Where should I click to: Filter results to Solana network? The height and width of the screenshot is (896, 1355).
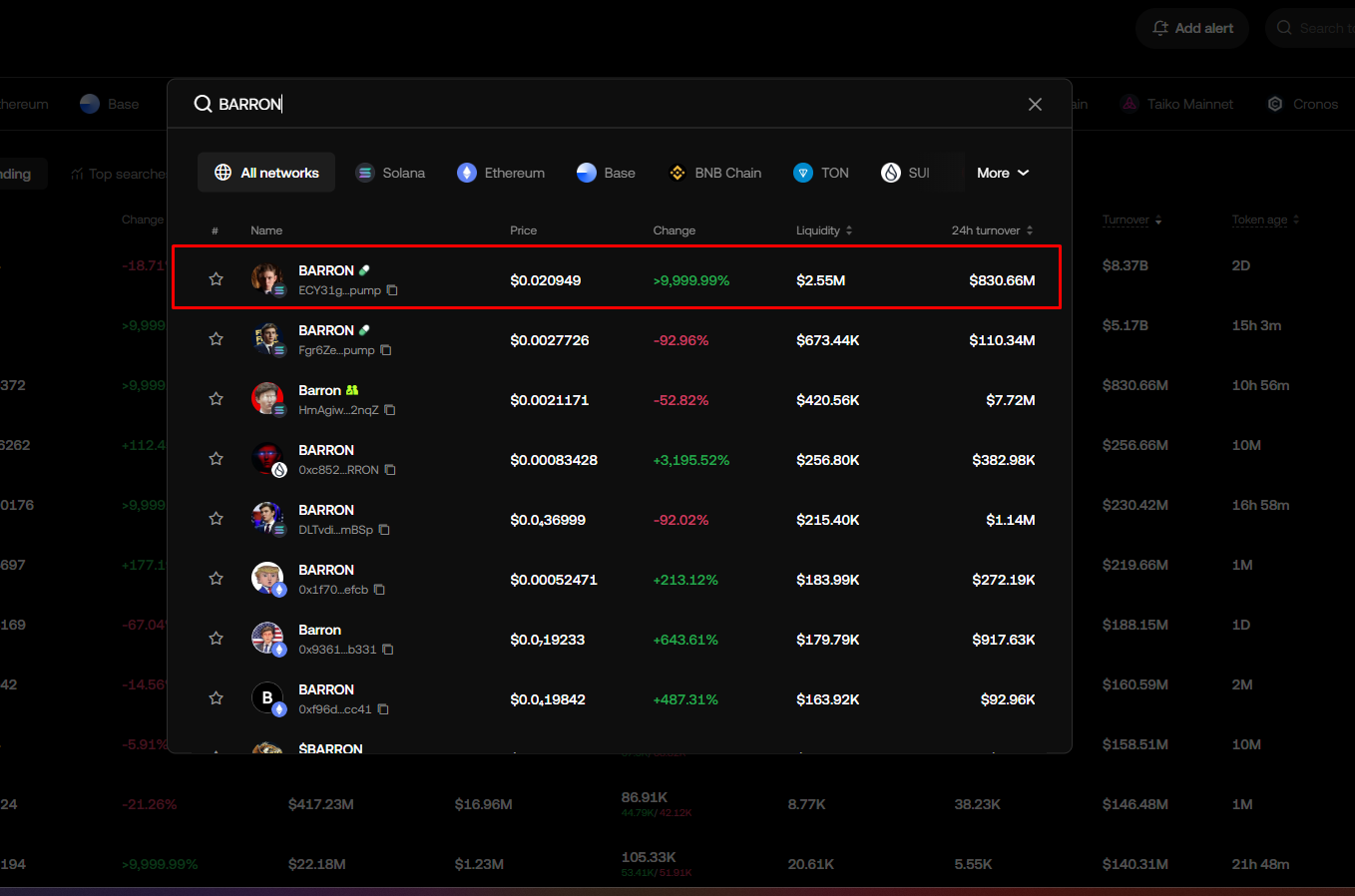coord(390,173)
